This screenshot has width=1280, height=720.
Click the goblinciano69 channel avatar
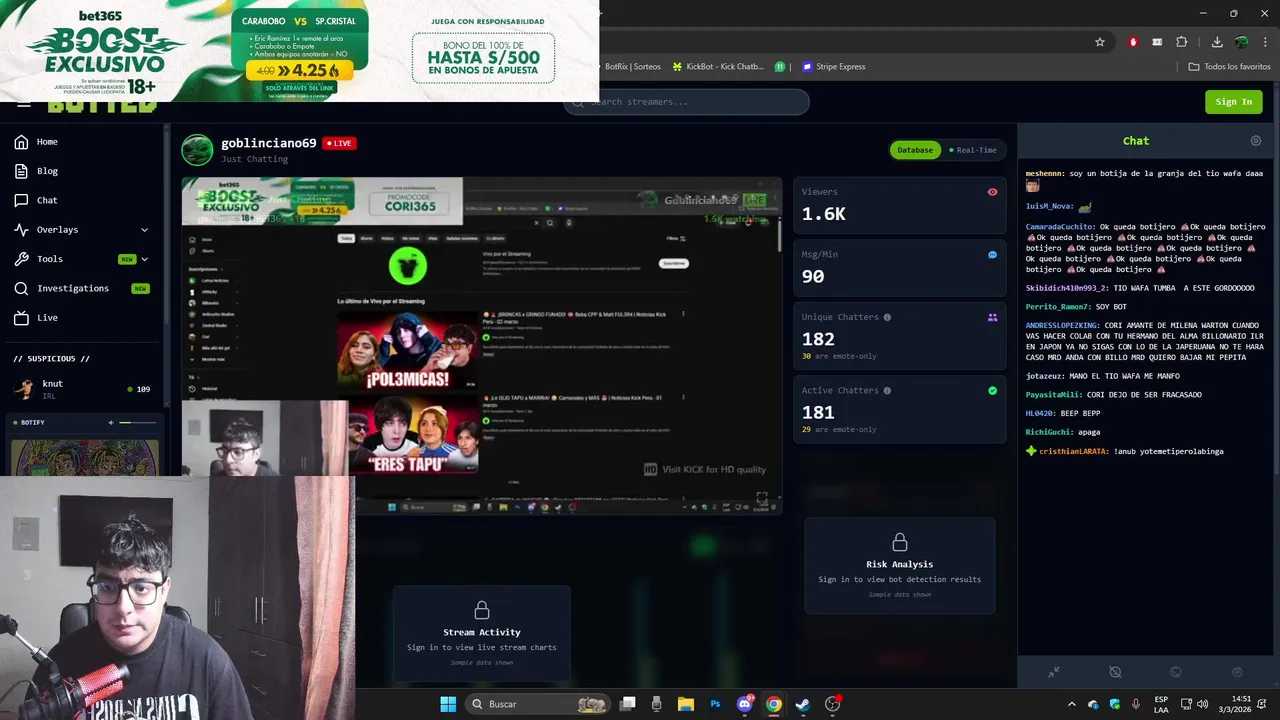click(x=197, y=150)
